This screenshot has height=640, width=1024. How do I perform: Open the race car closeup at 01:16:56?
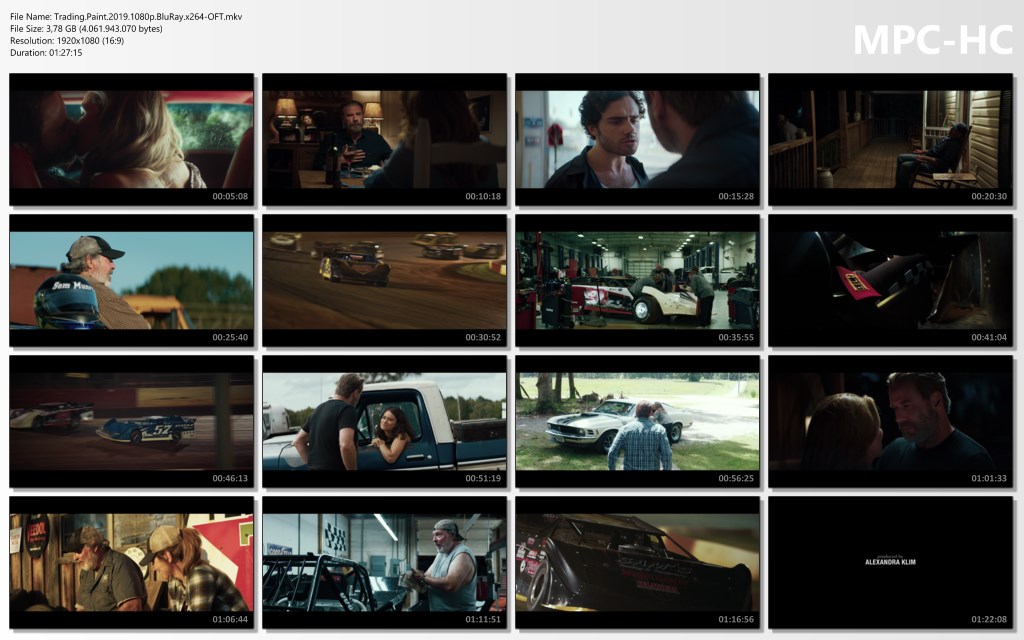tap(637, 562)
